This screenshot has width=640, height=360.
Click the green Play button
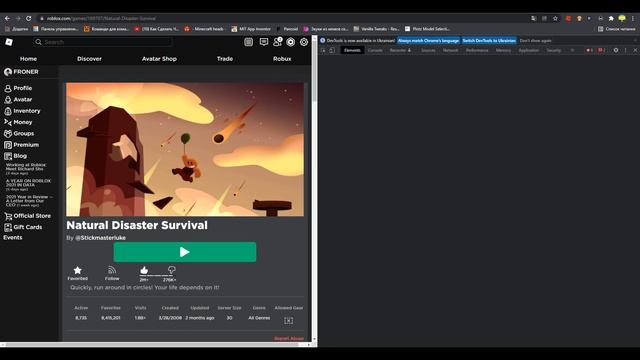point(185,252)
